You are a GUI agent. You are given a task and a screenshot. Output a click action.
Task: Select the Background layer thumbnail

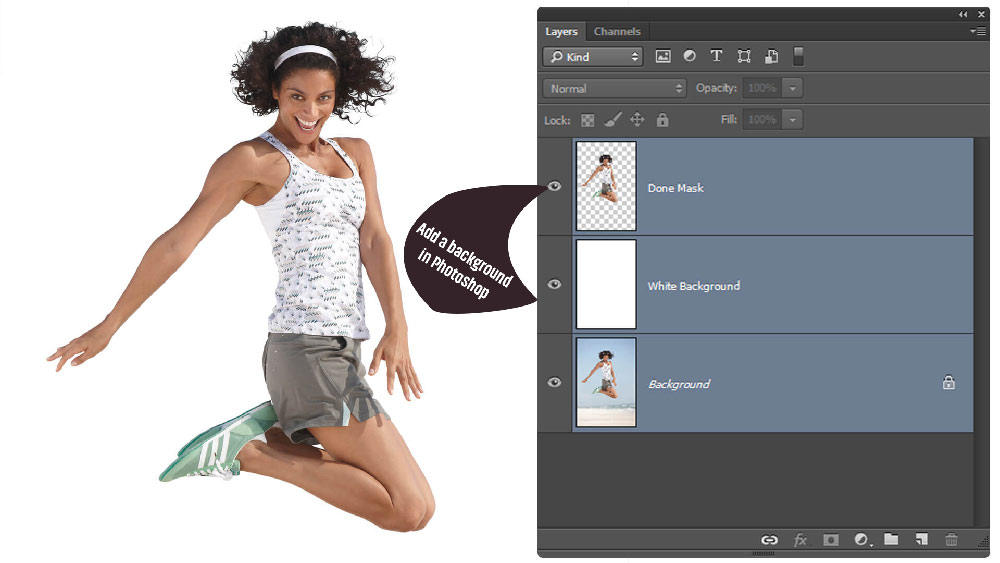pos(606,382)
